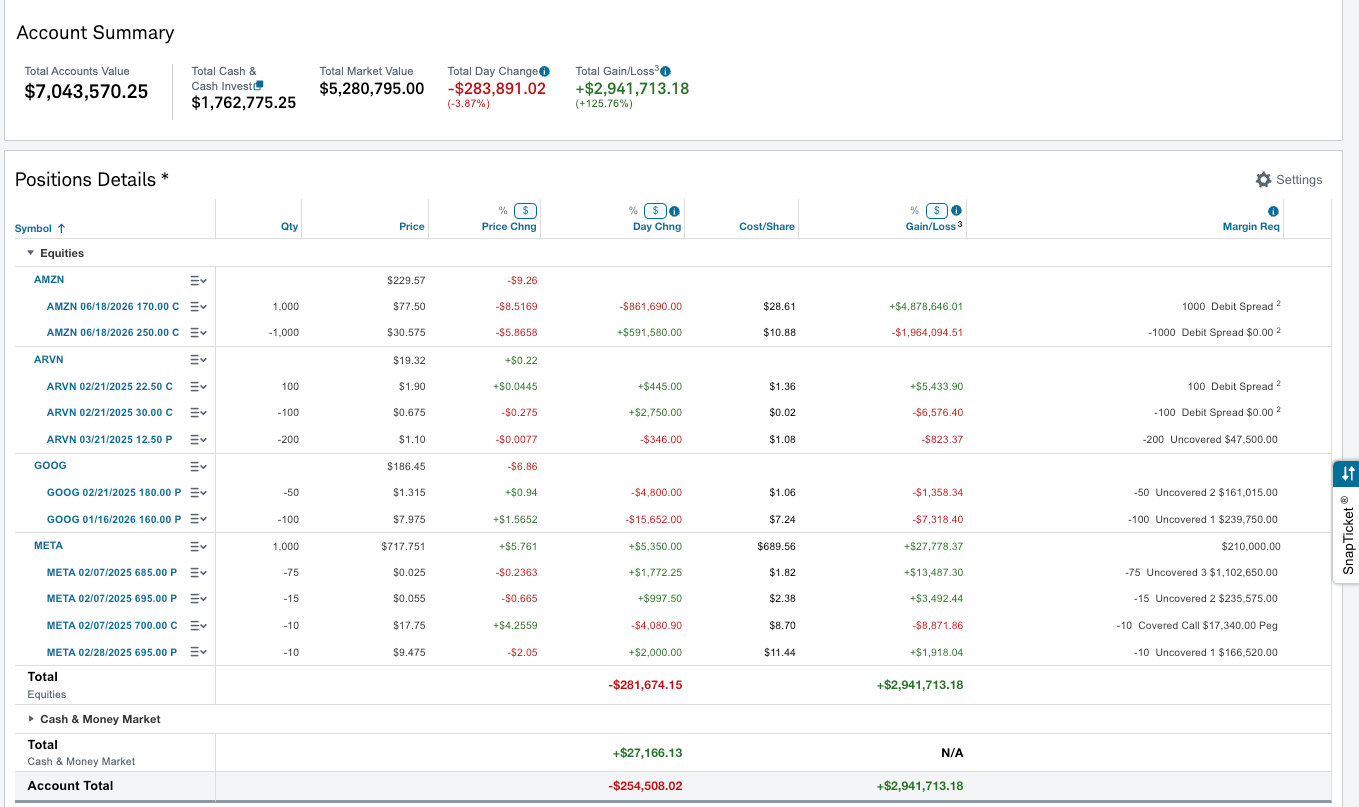Toggle the $ view for Day Chng column
The width and height of the screenshot is (1359, 807).
click(655, 211)
